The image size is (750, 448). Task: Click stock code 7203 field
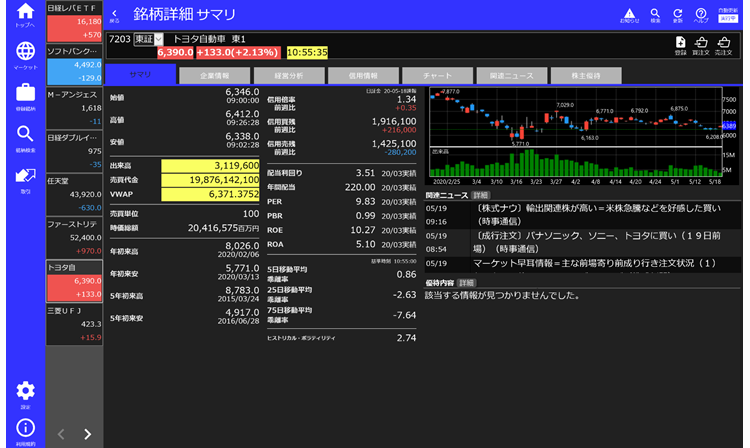(120, 39)
